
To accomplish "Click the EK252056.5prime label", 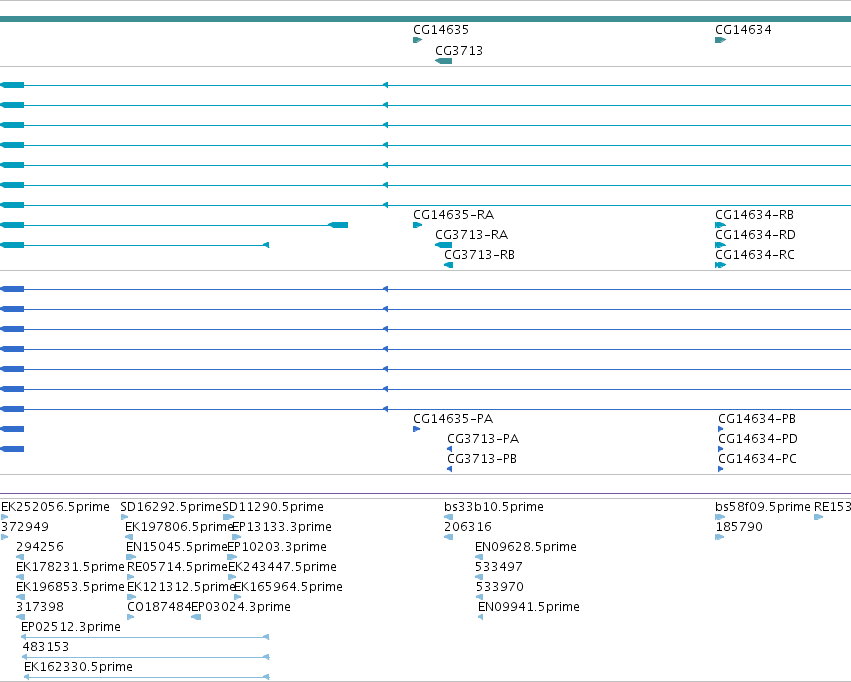I will coord(55,507).
